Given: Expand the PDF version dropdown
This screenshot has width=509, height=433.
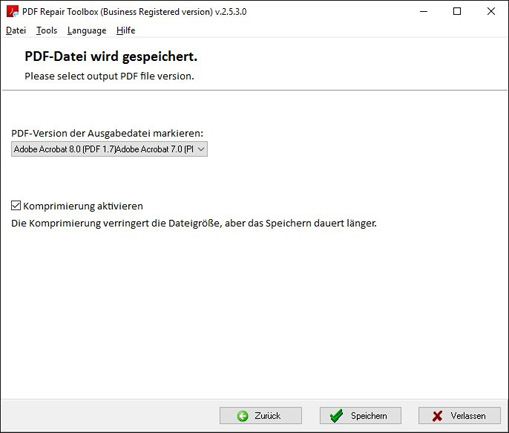Looking at the screenshot, I should click(x=109, y=149).
